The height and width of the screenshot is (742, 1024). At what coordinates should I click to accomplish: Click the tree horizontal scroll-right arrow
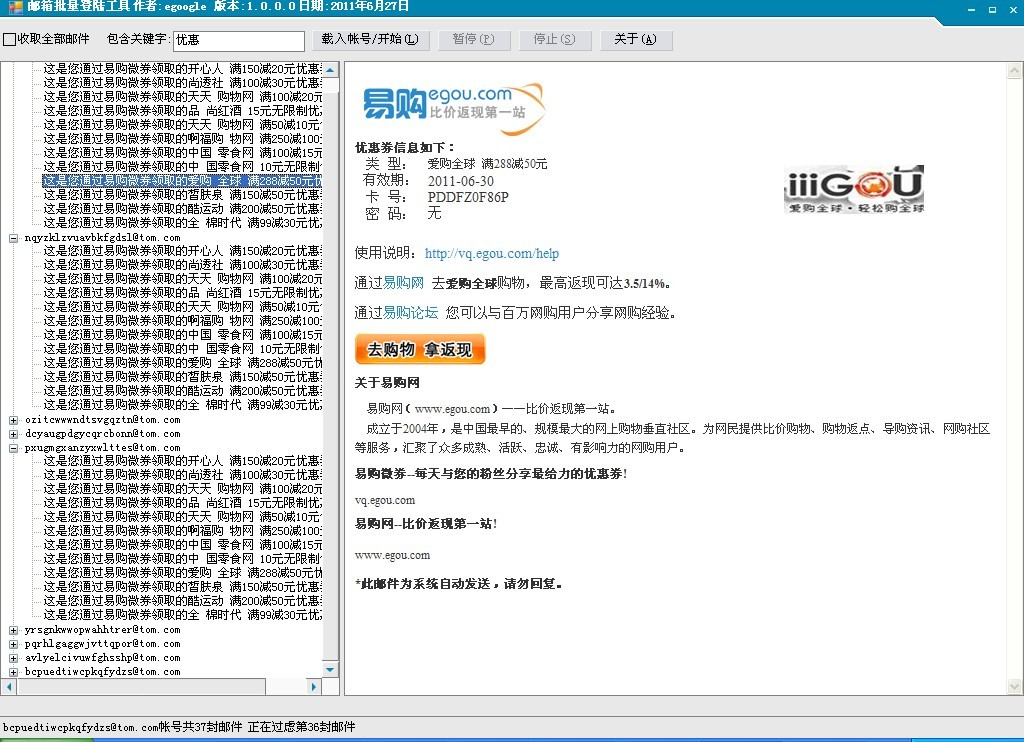click(x=314, y=686)
